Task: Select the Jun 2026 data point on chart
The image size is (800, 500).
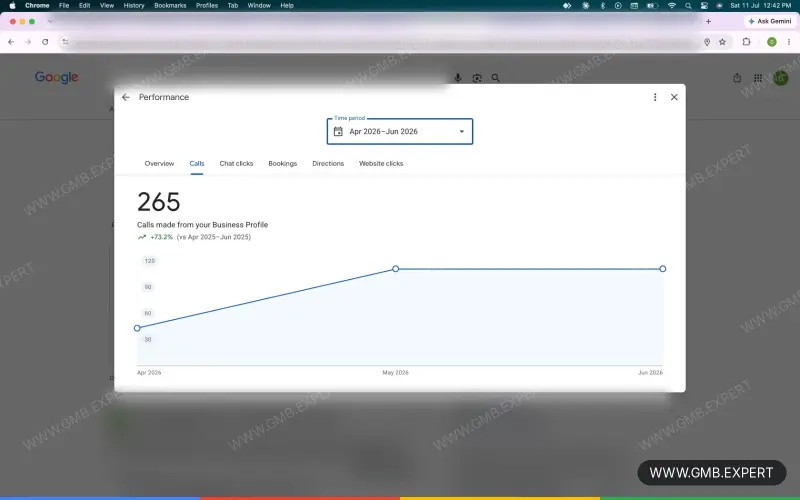Action: [662, 269]
